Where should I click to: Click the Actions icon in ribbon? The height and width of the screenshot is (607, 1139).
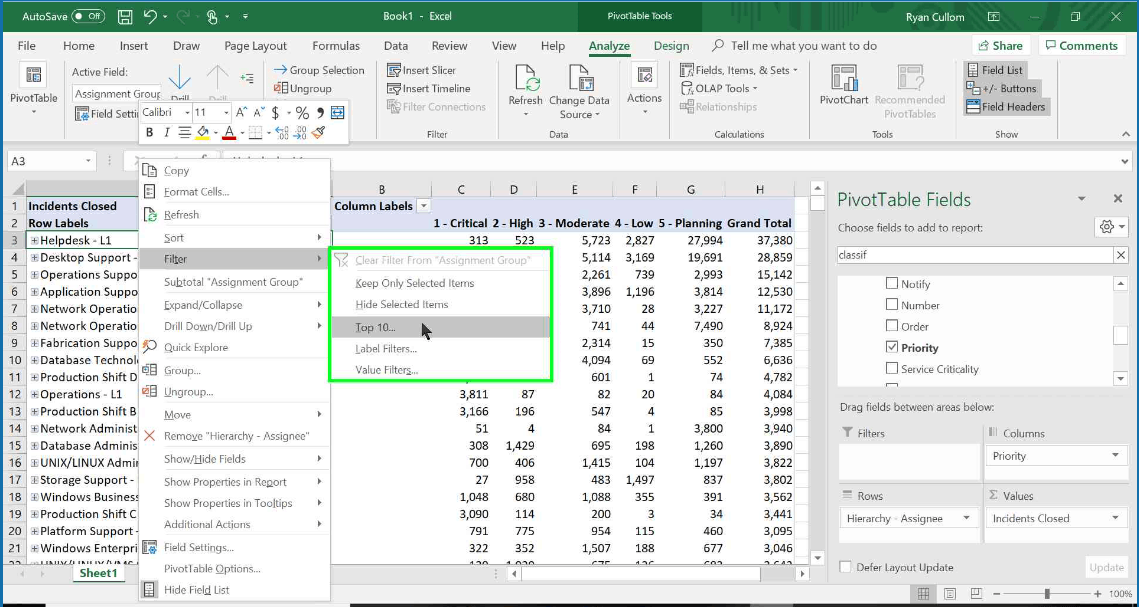(x=644, y=76)
